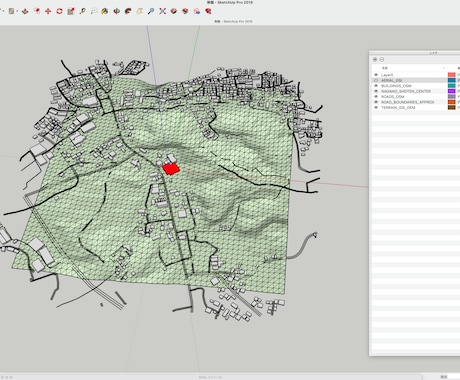Select the ROADS_OSM layer name
Viewport: 460px width, 380px height.
393,97
